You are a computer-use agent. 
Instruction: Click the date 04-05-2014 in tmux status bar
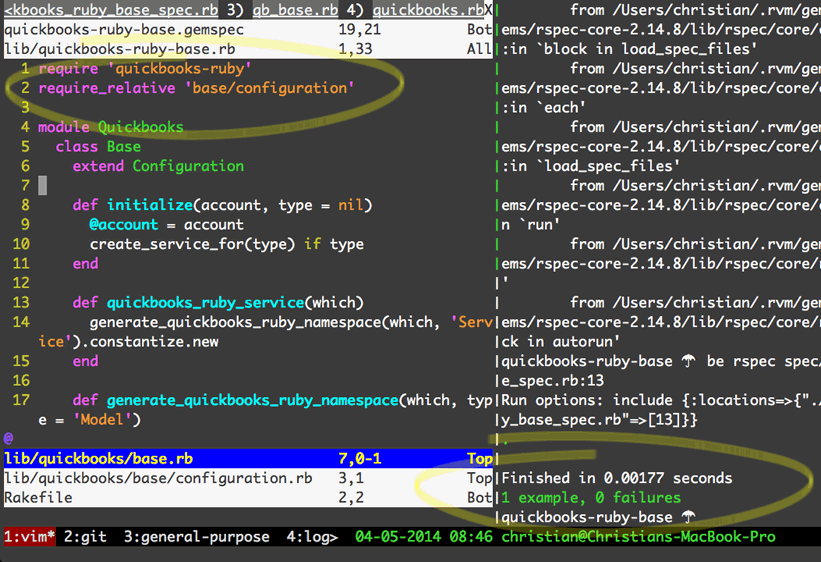[398, 536]
